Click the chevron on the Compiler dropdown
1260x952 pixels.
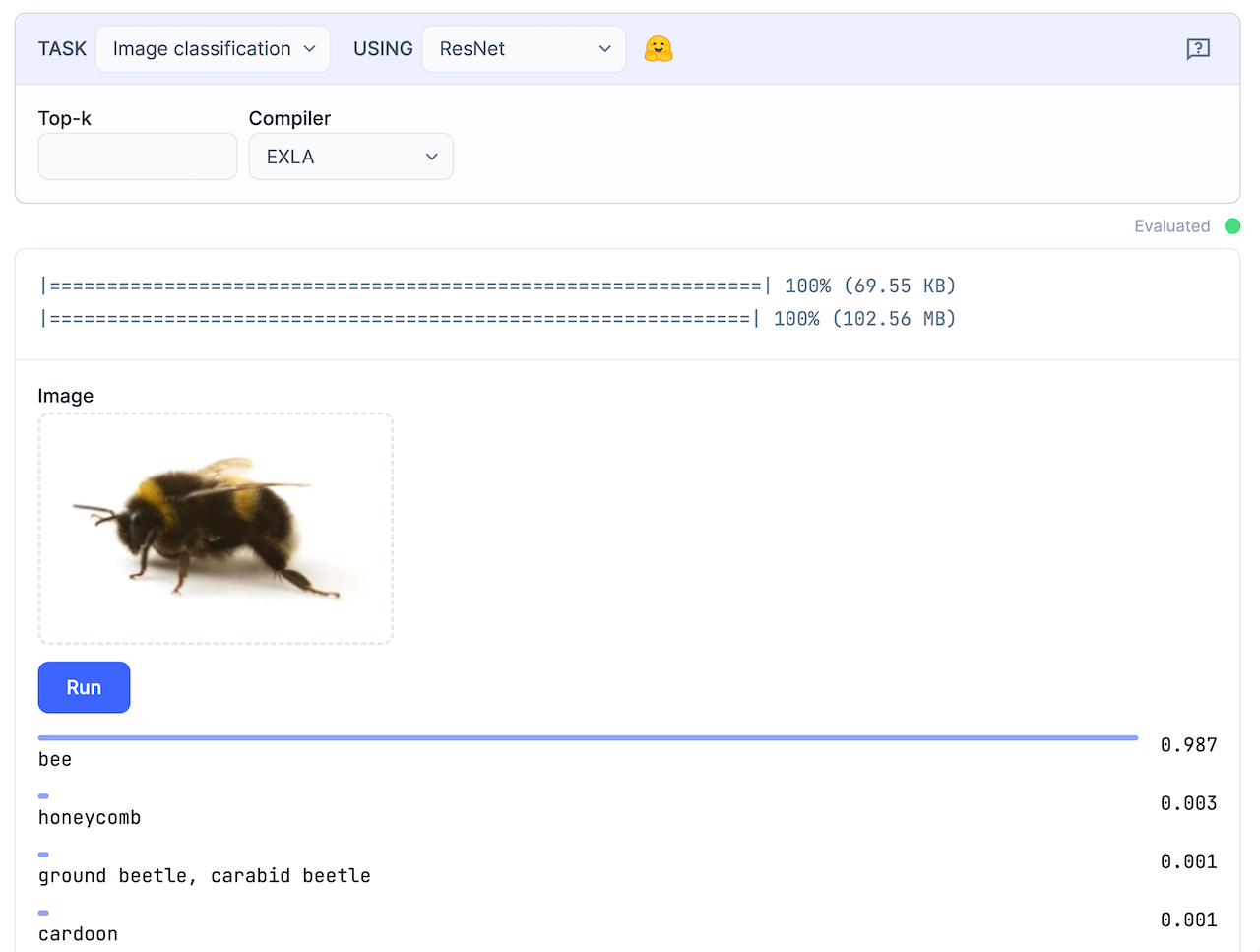(x=431, y=156)
